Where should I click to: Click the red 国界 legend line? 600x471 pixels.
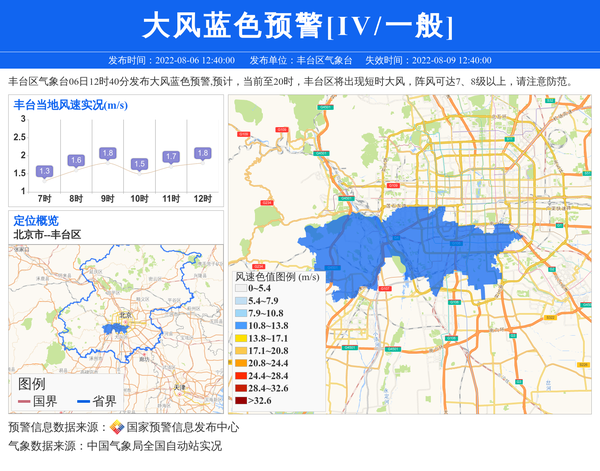pyautogui.click(x=24, y=402)
